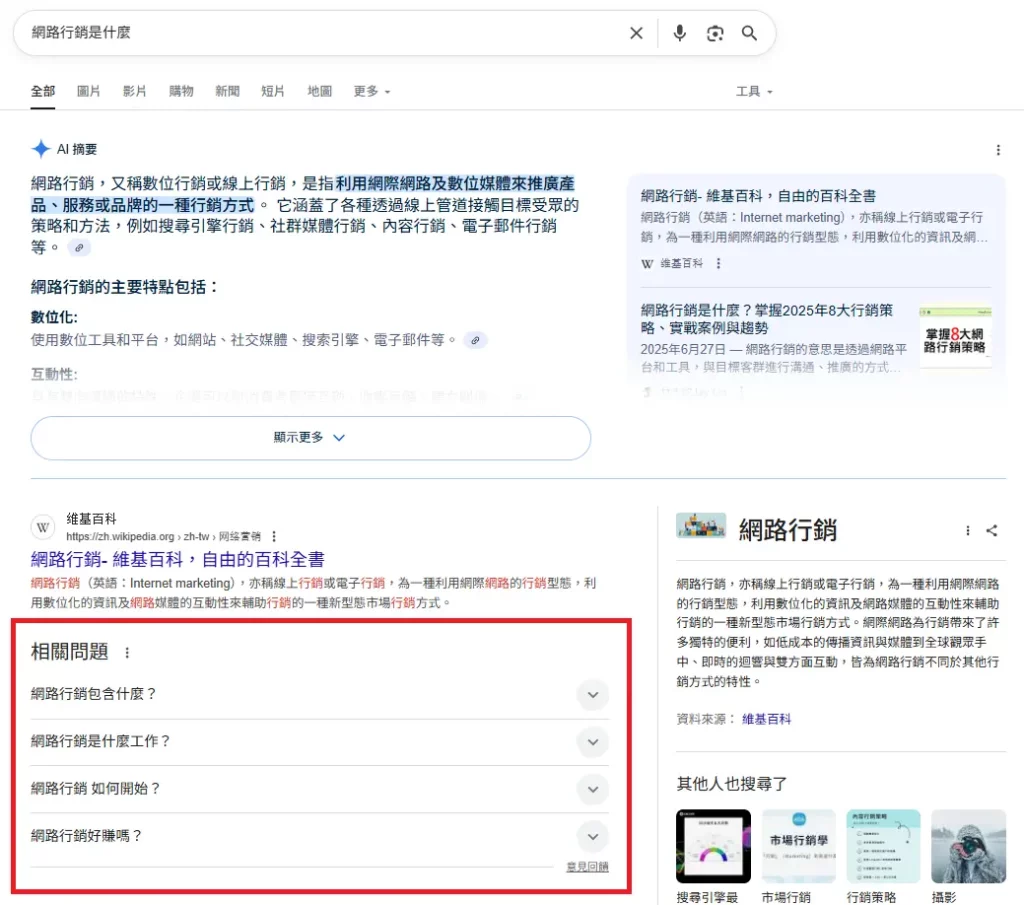Open 相關問題 section three-dot menu
The width and height of the screenshot is (1024, 905).
[127, 652]
